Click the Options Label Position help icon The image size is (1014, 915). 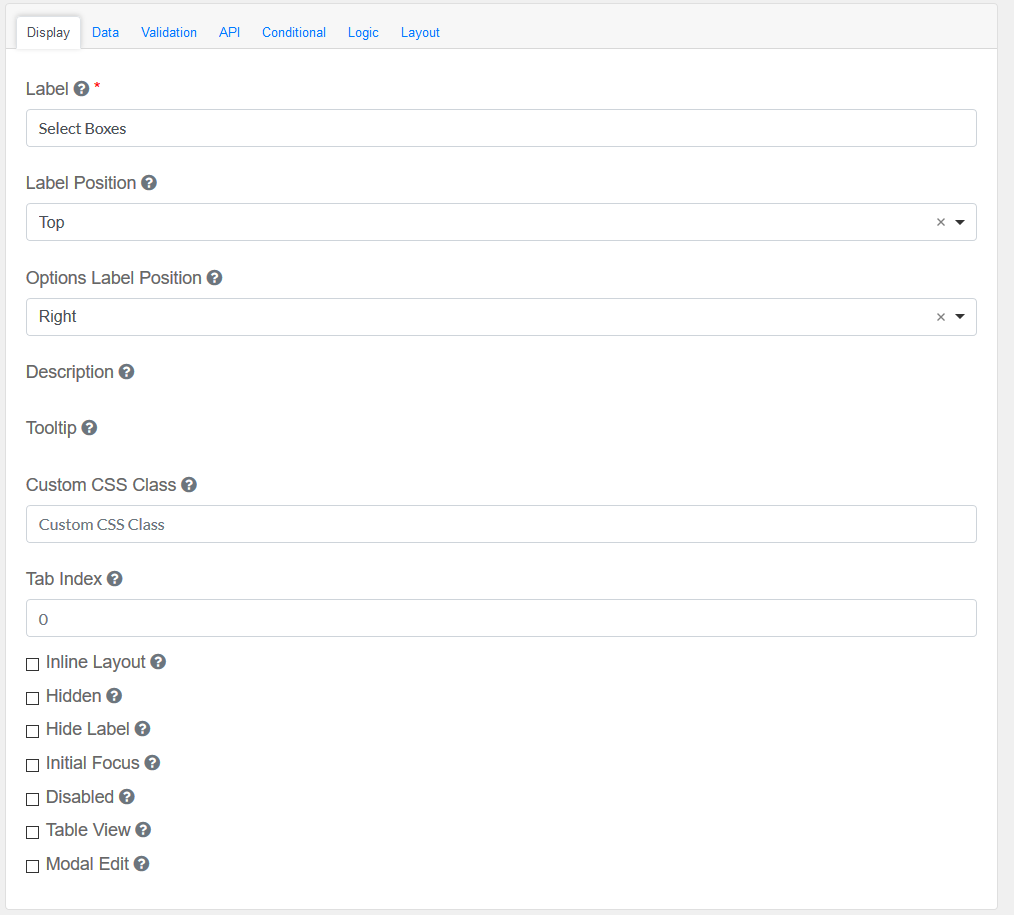coord(214,278)
